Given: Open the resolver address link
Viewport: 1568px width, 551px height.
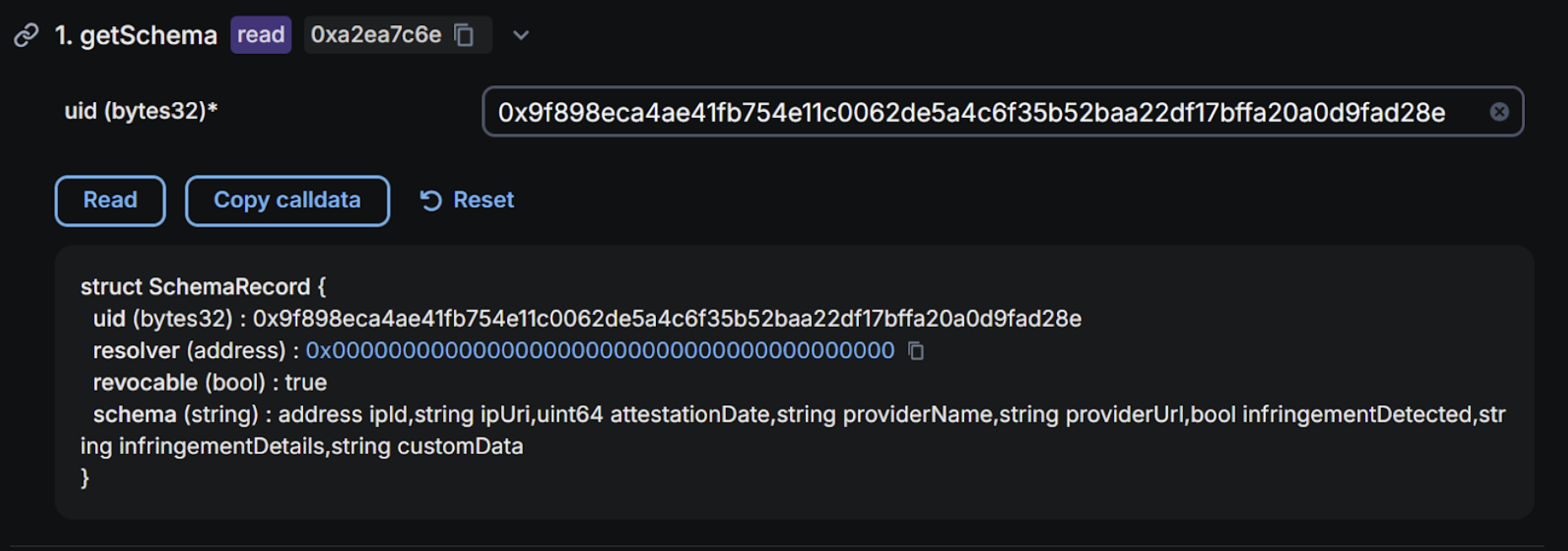Looking at the screenshot, I should click(x=600, y=350).
